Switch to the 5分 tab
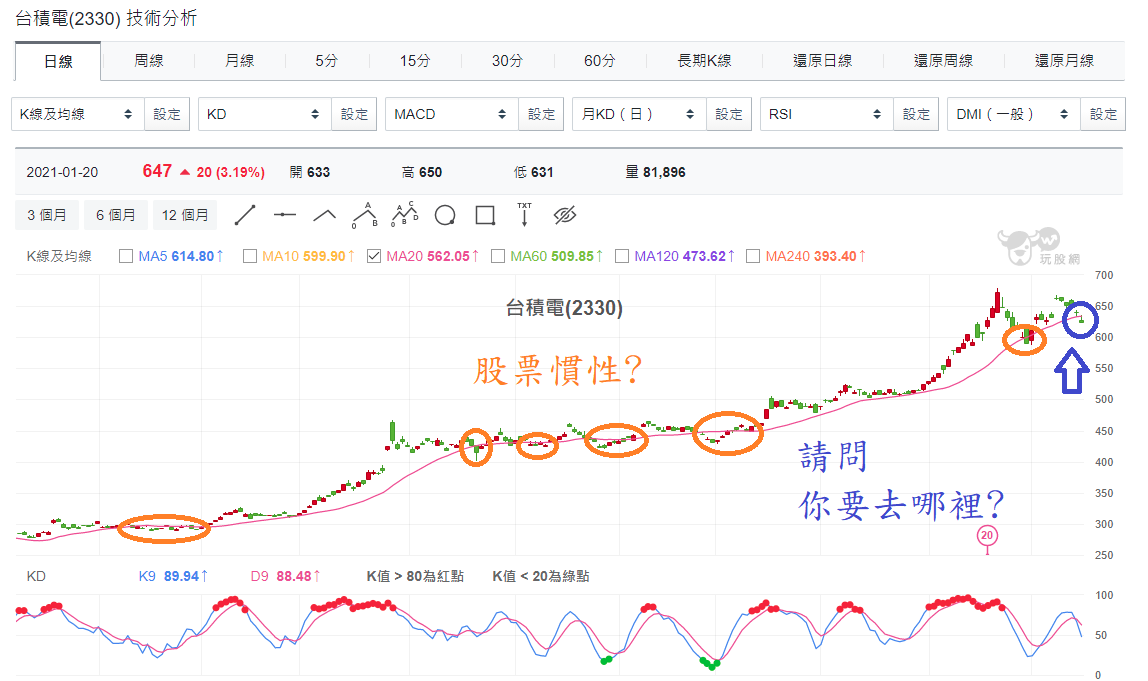Screen dimensions: 1148x681 [x=327, y=61]
